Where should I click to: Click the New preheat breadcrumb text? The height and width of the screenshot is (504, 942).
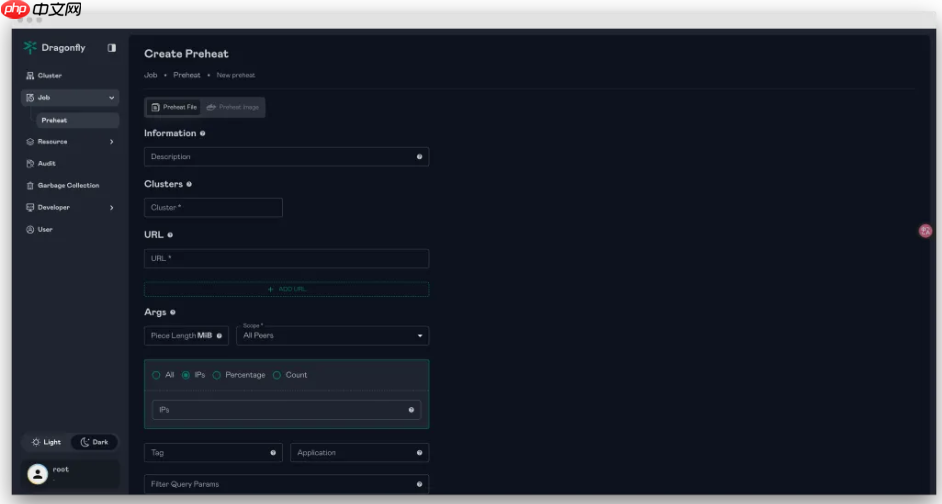point(236,75)
